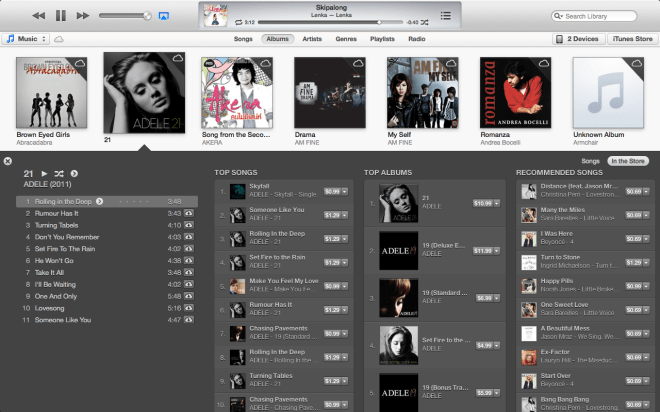The width and height of the screenshot is (660, 412).
Task: Toggle repeat in the now playing display
Action: pyautogui.click(x=238, y=21)
